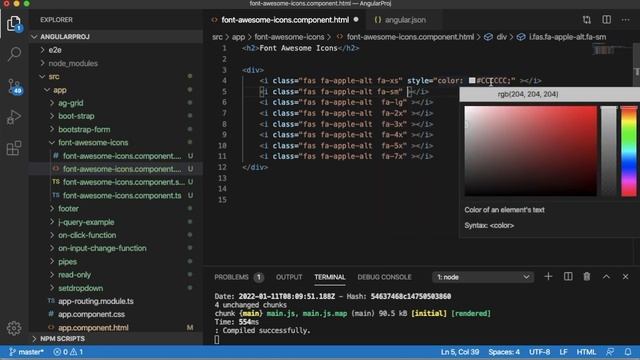Image resolution: width=640 pixels, height=360 pixels.
Task: Pick a shade in saturation color box
Action: pos(530,151)
